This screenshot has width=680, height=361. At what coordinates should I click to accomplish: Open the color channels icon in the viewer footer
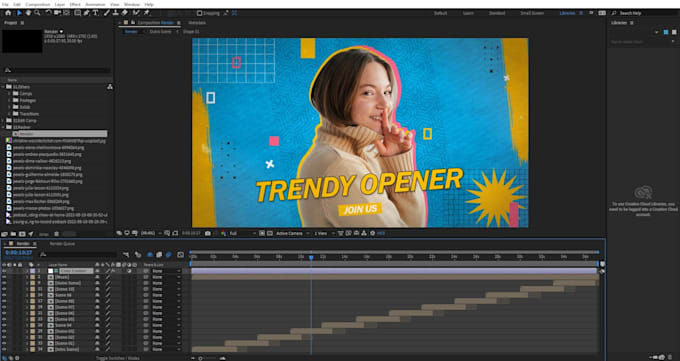[224, 233]
